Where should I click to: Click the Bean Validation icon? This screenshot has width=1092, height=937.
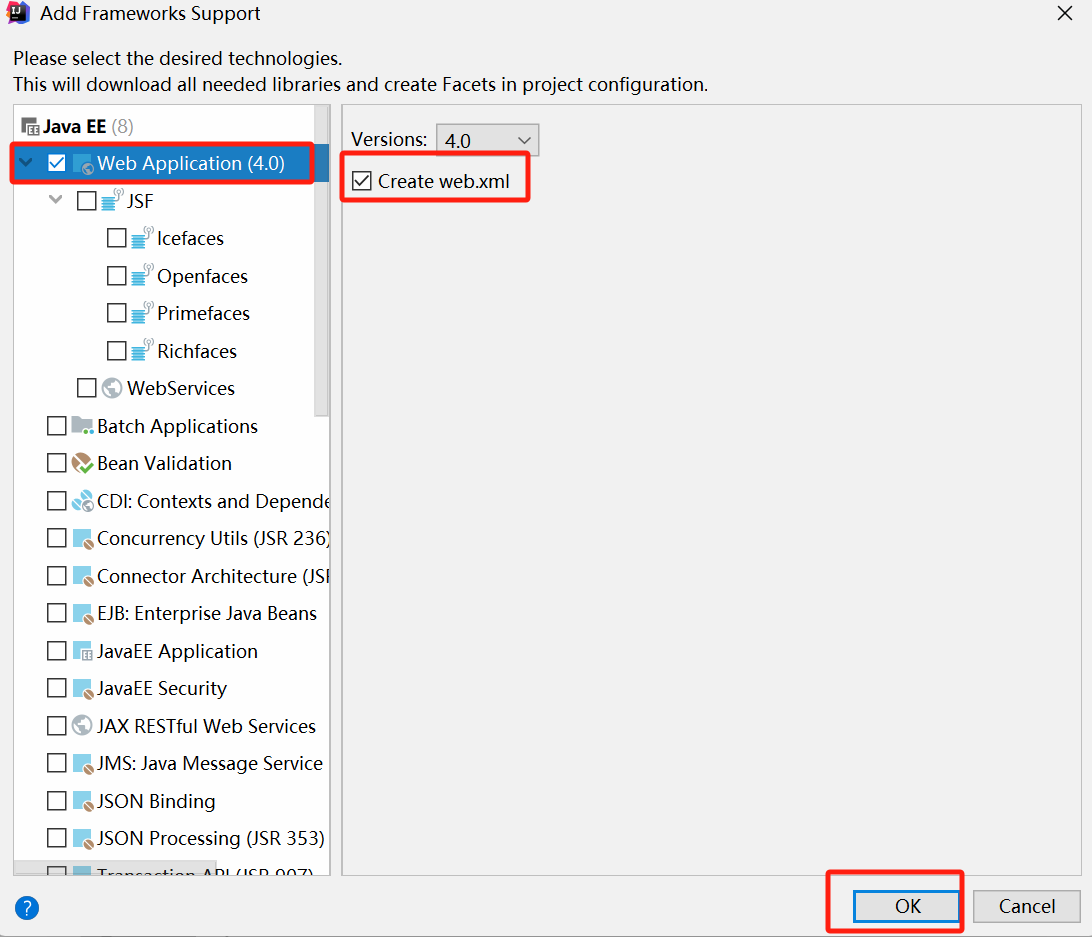(82, 463)
